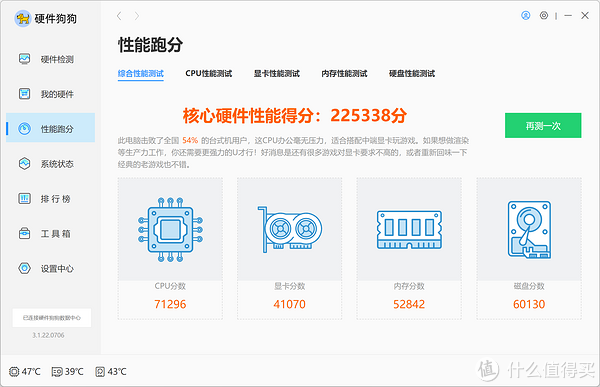Switch to 内存性能测试 tab
Screen dimensions: 600x387
(x=344, y=73)
